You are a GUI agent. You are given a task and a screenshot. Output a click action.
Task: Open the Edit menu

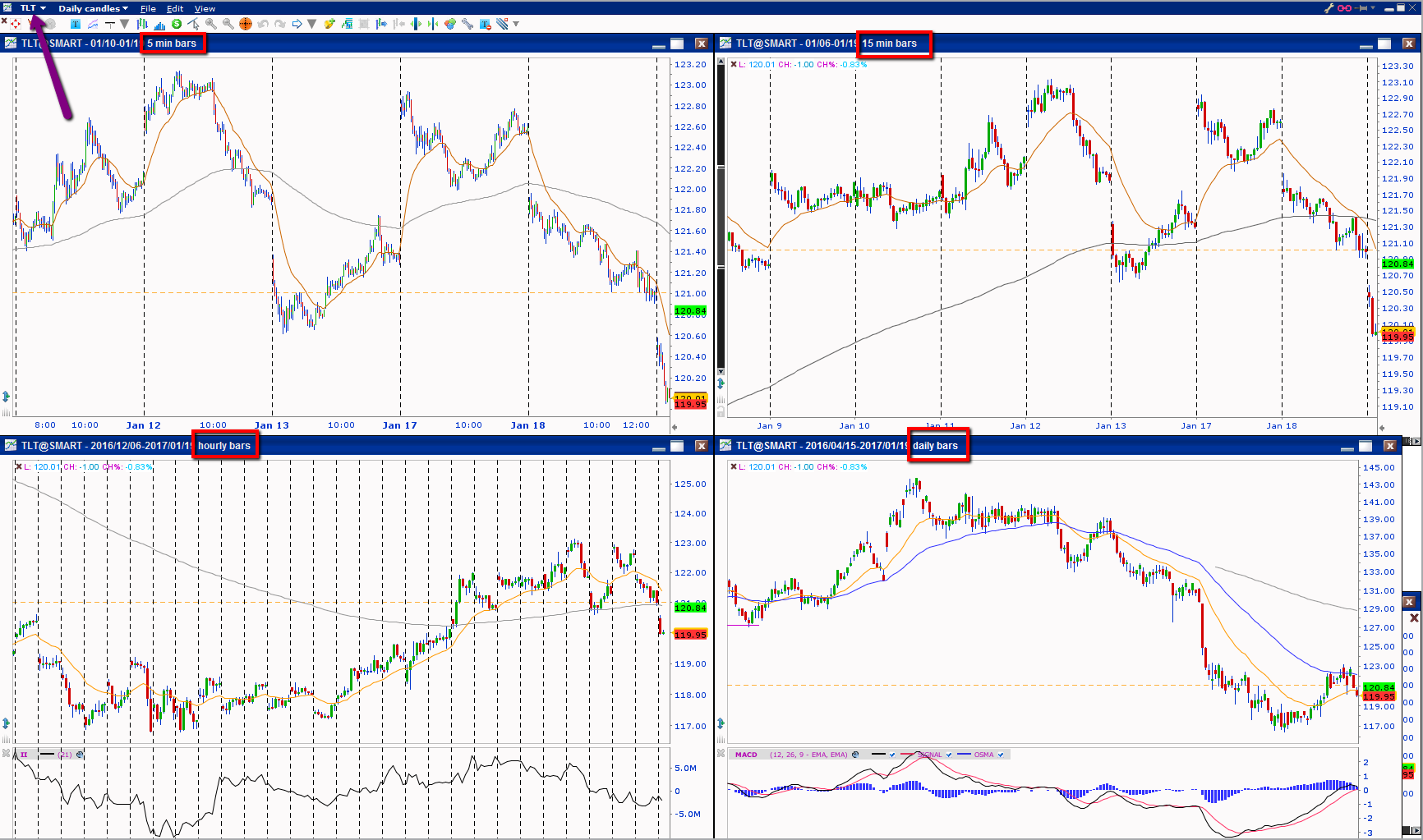point(175,8)
